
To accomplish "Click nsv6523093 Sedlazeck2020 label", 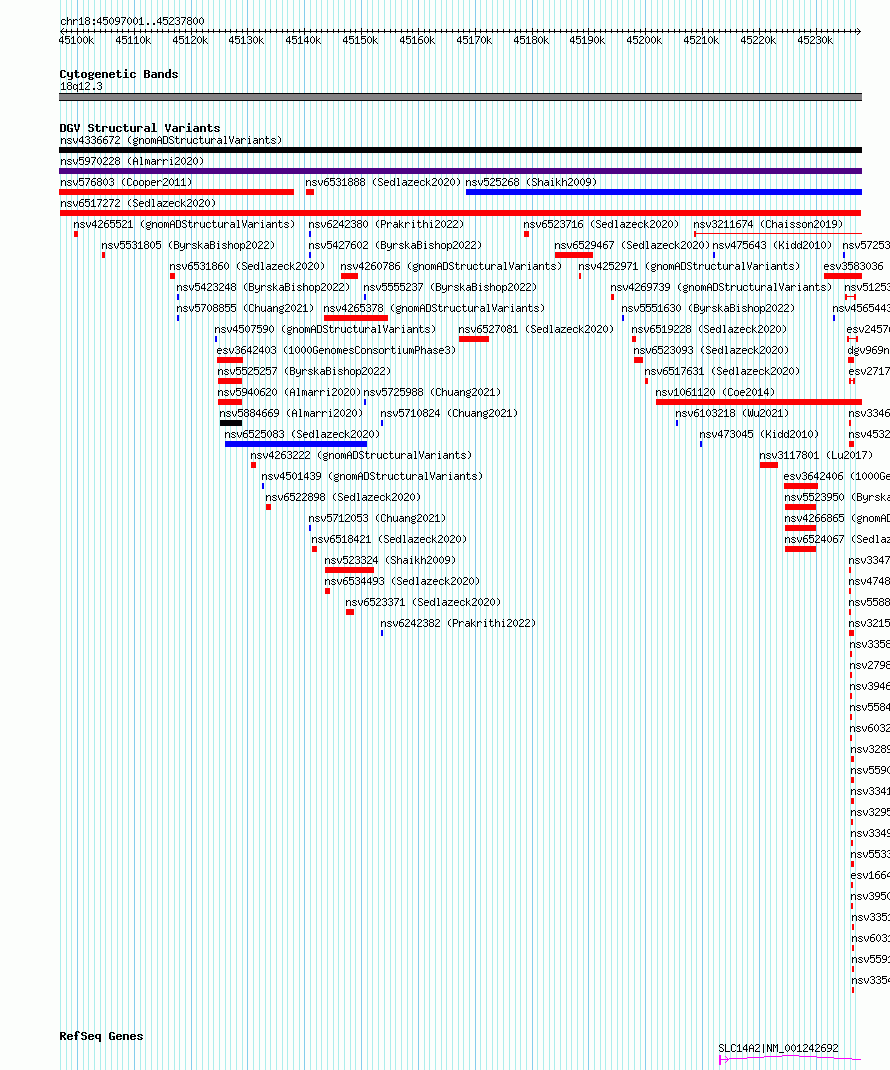I will click(x=711, y=351).
